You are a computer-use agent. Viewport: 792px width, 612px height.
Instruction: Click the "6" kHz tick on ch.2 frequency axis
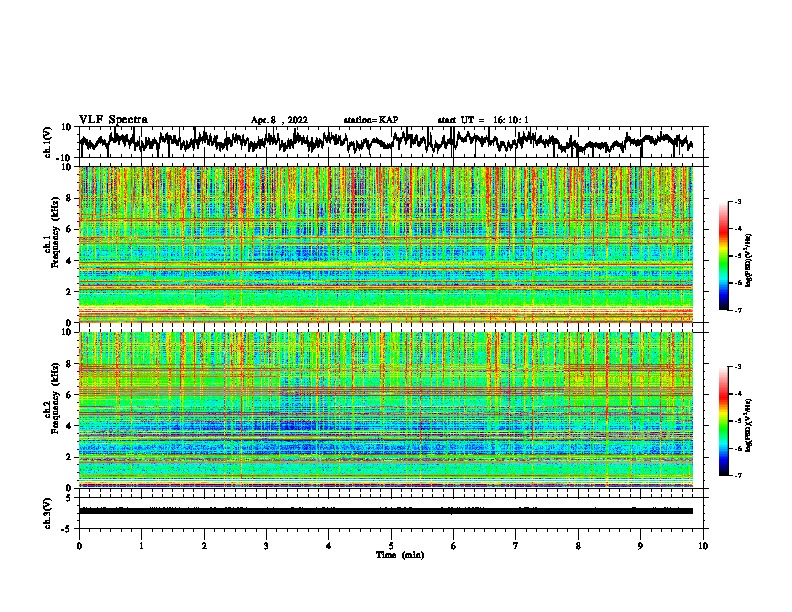pos(70,395)
